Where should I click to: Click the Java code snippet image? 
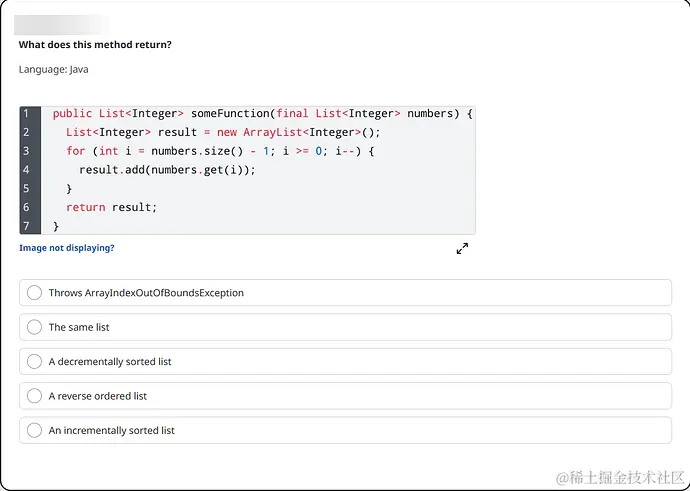(247, 170)
